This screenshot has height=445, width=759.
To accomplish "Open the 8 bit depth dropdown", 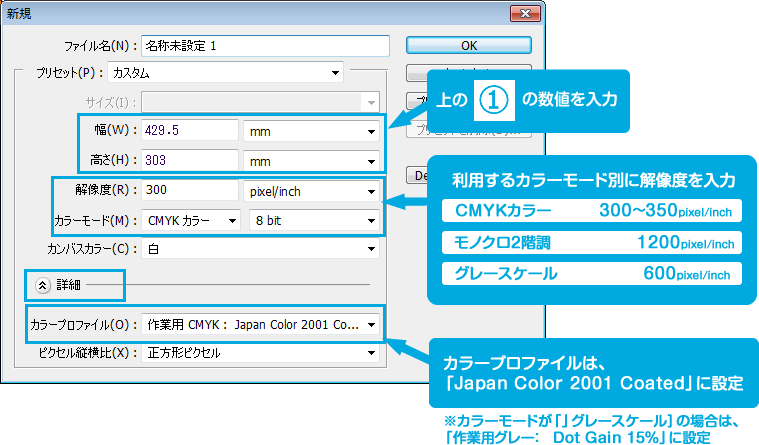I will click(x=314, y=220).
